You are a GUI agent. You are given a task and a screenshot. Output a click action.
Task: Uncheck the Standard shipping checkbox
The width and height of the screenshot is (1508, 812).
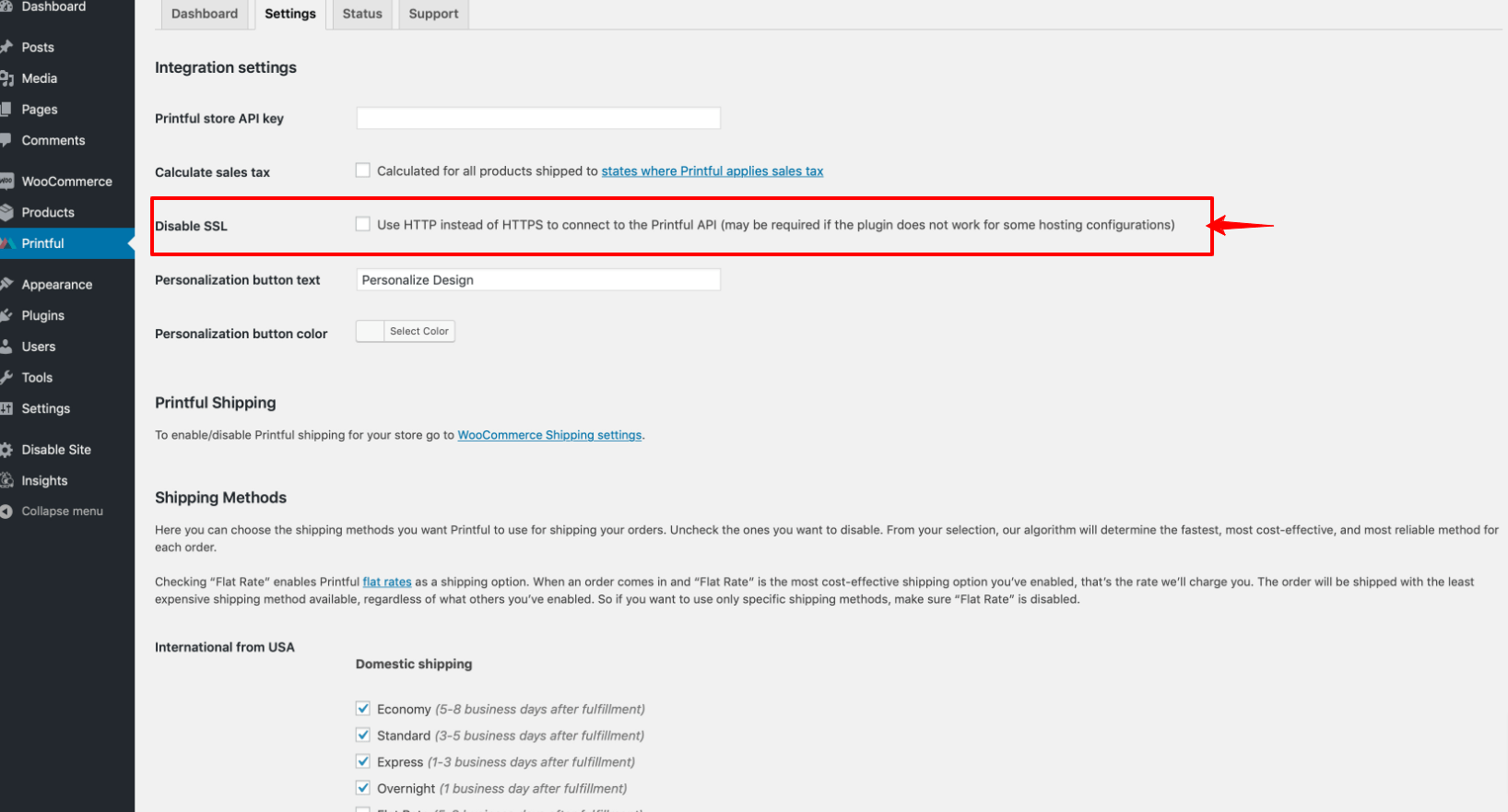click(x=363, y=736)
